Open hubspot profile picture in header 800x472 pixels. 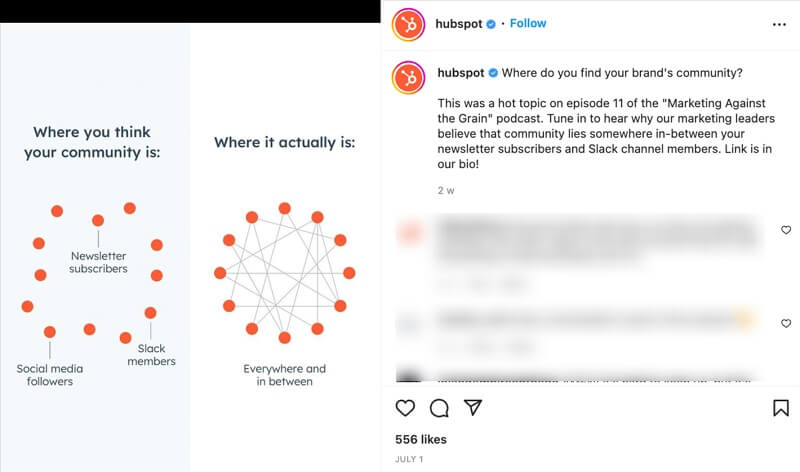click(408, 24)
